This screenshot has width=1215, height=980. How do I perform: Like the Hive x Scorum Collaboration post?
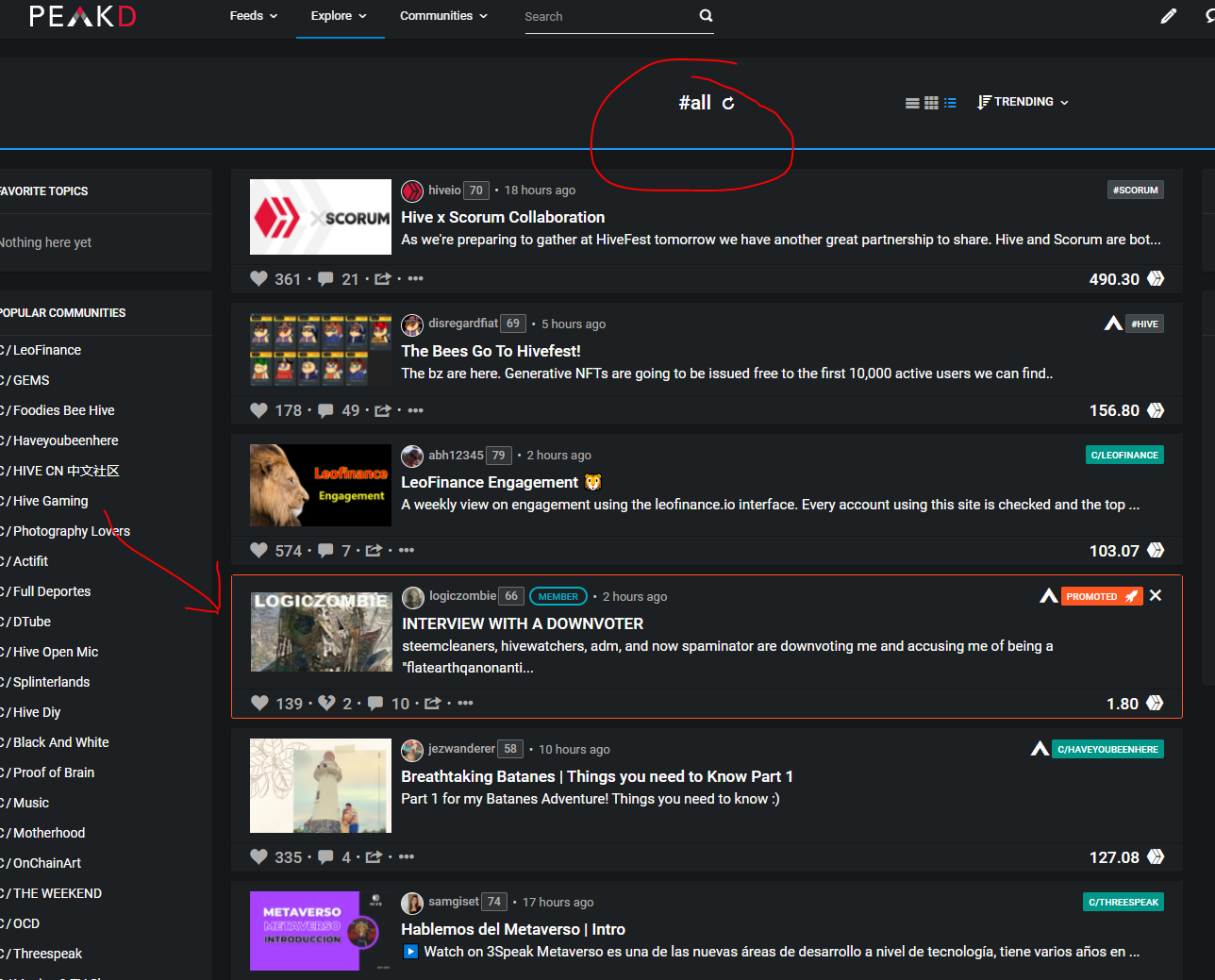click(259, 278)
